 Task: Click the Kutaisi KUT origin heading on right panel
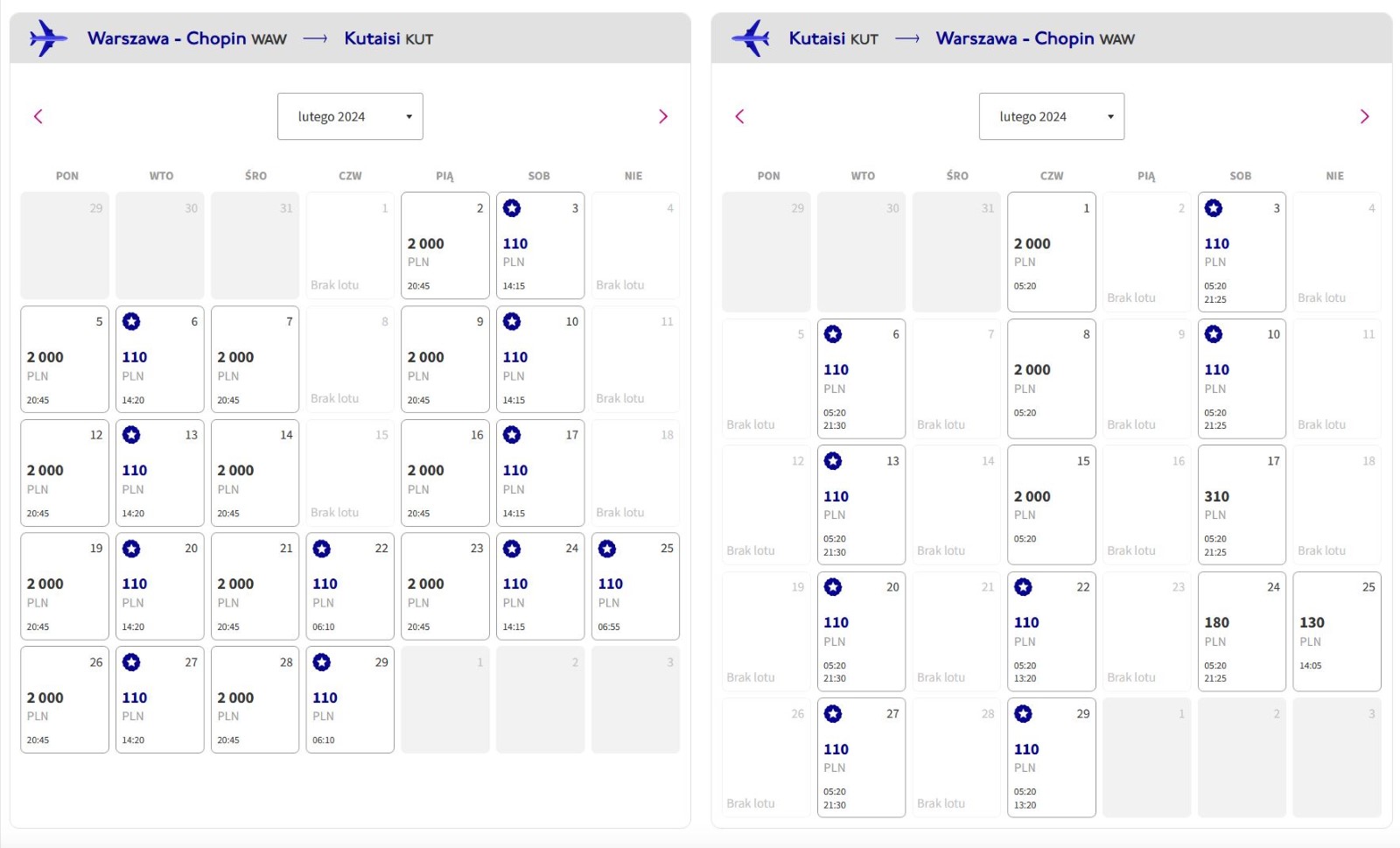pyautogui.click(x=833, y=39)
